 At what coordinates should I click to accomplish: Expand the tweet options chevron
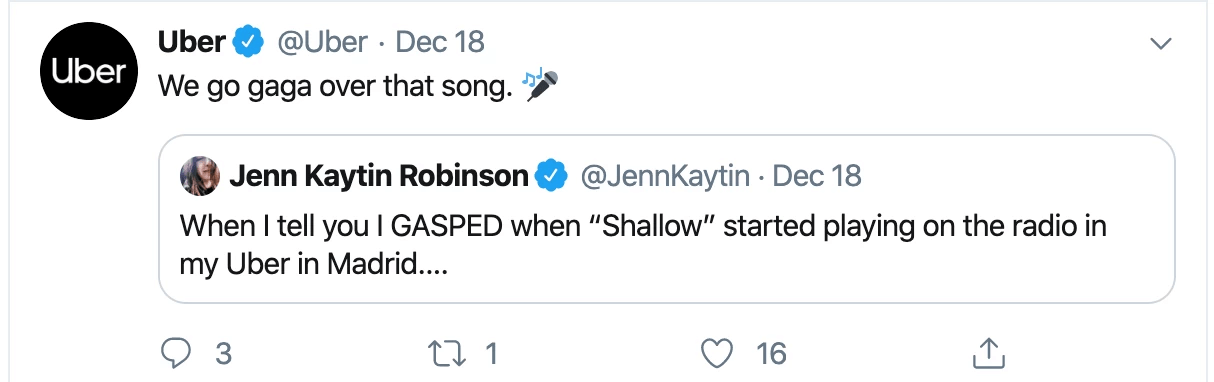click(x=1160, y=43)
